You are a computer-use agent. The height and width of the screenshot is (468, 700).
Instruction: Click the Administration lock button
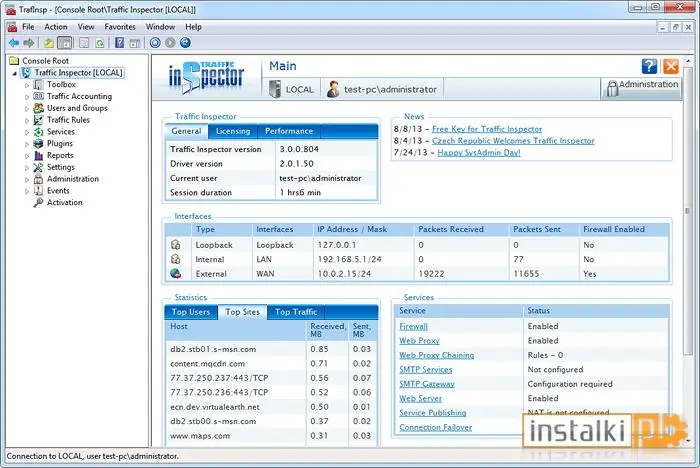642,88
